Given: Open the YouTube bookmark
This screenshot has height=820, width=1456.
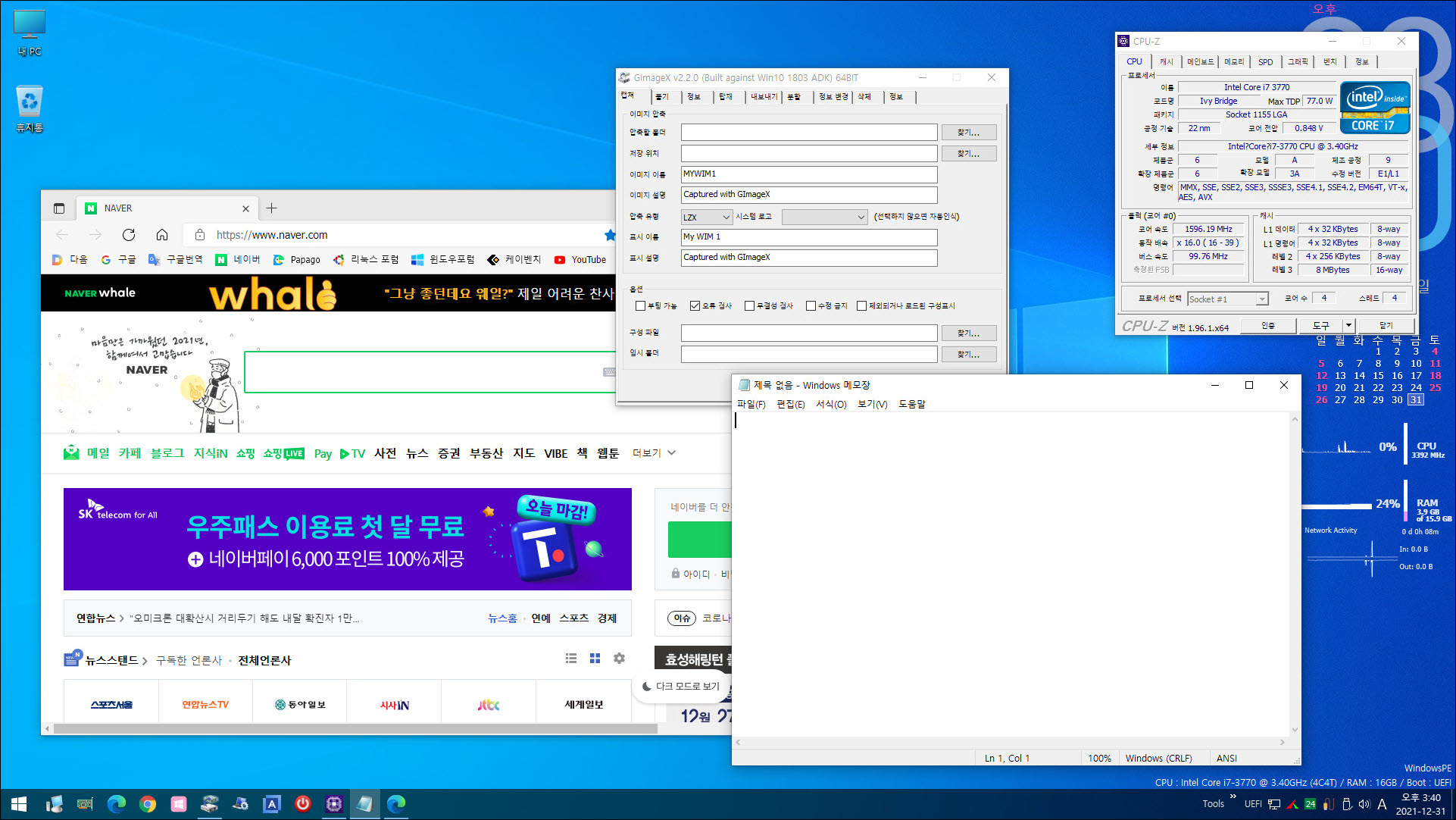Looking at the screenshot, I should 580,259.
